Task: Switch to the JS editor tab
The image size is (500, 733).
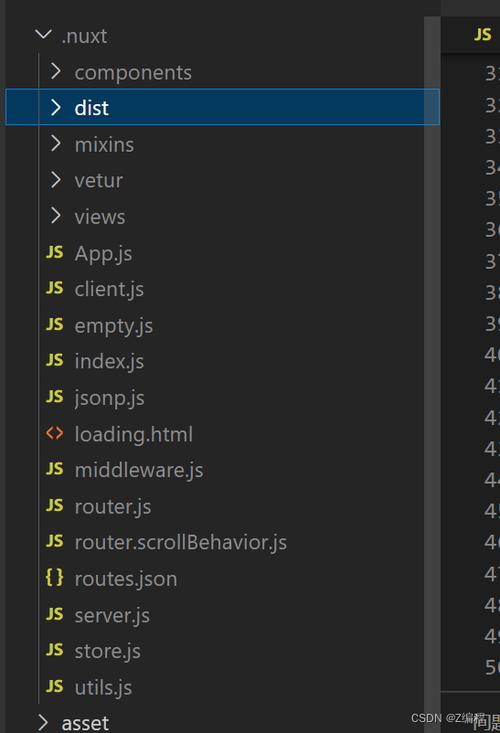Action: [483, 35]
